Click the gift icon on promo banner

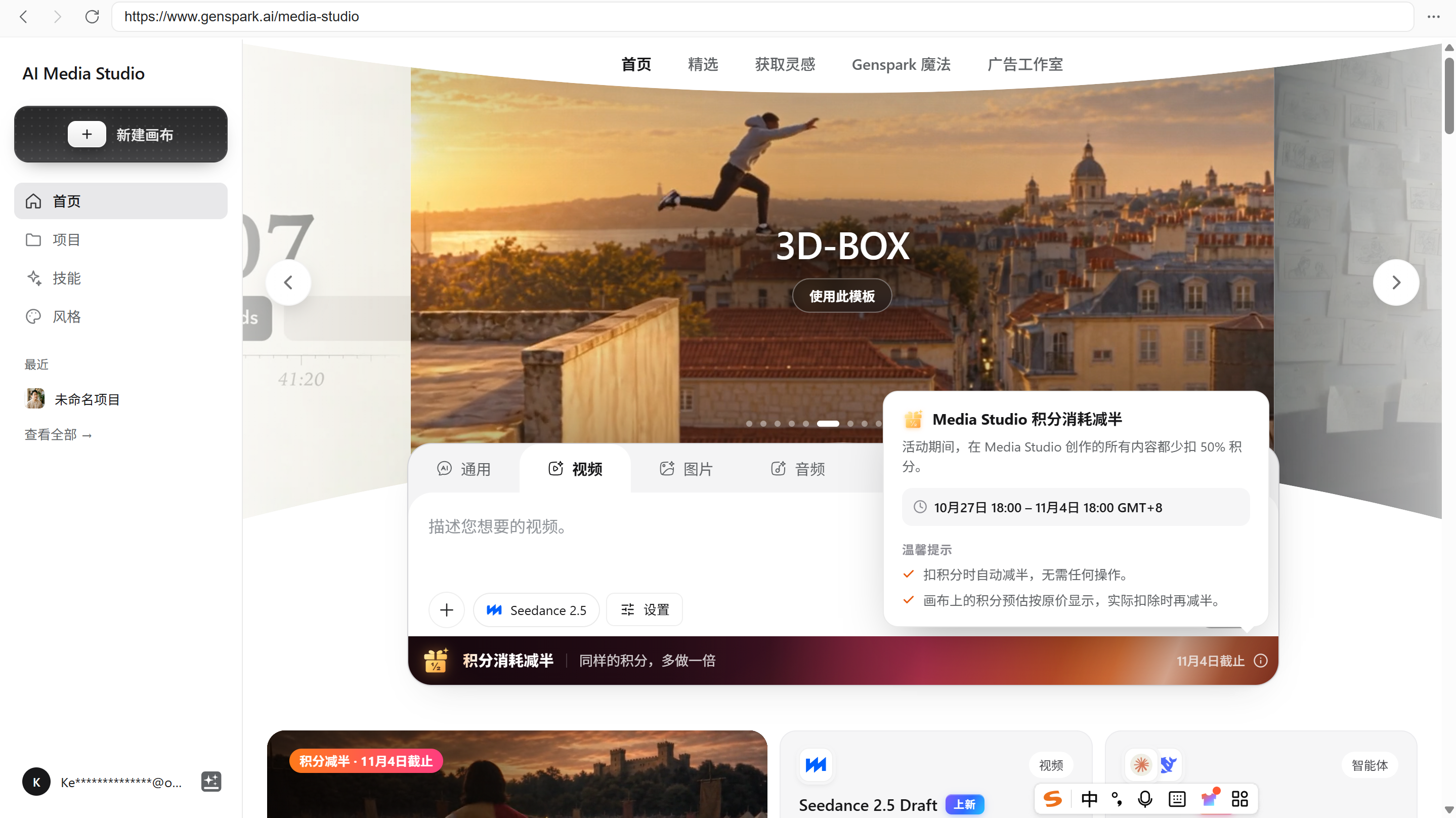pos(436,660)
